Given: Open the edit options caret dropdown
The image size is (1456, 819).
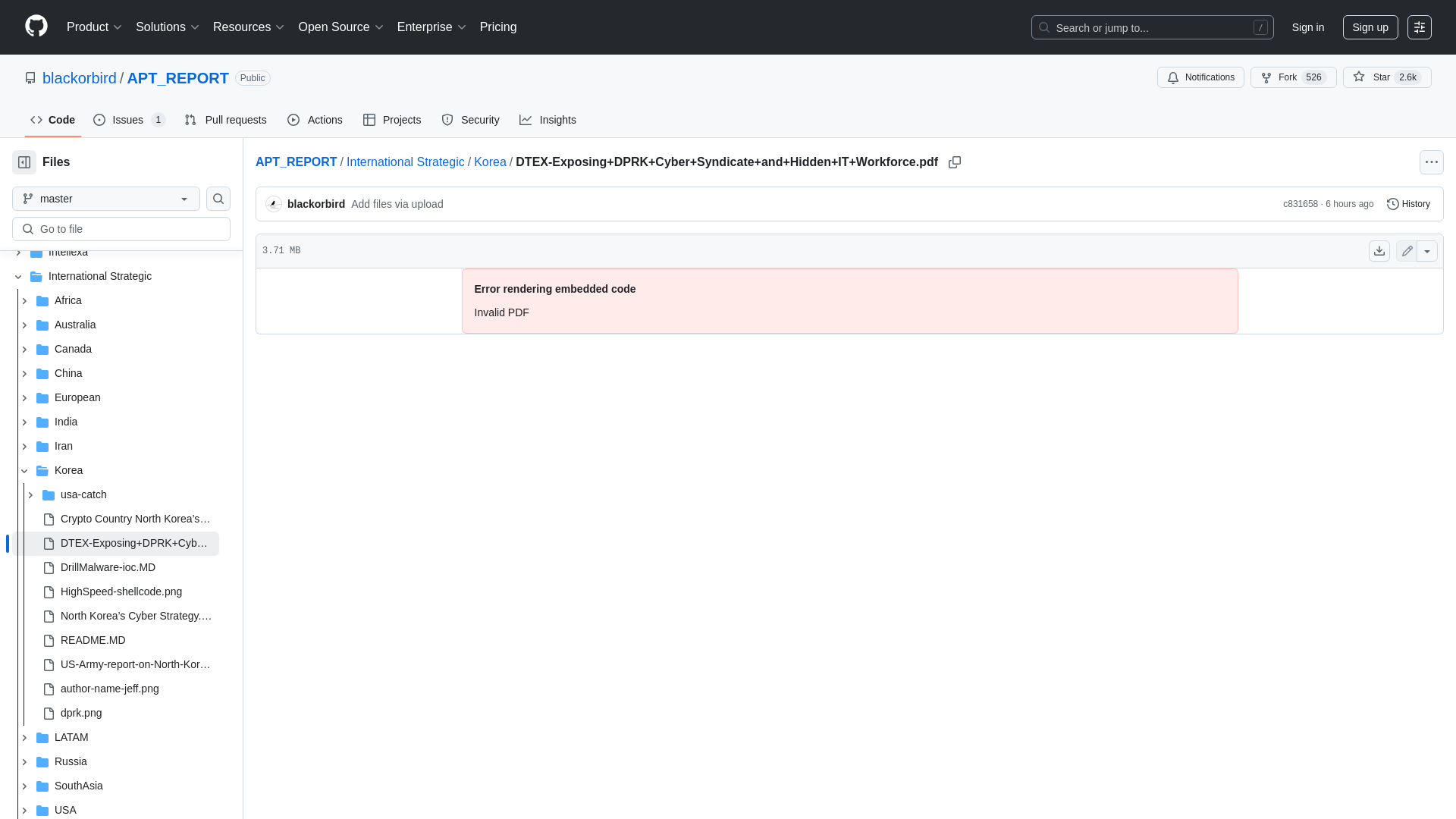Looking at the screenshot, I should (1427, 251).
